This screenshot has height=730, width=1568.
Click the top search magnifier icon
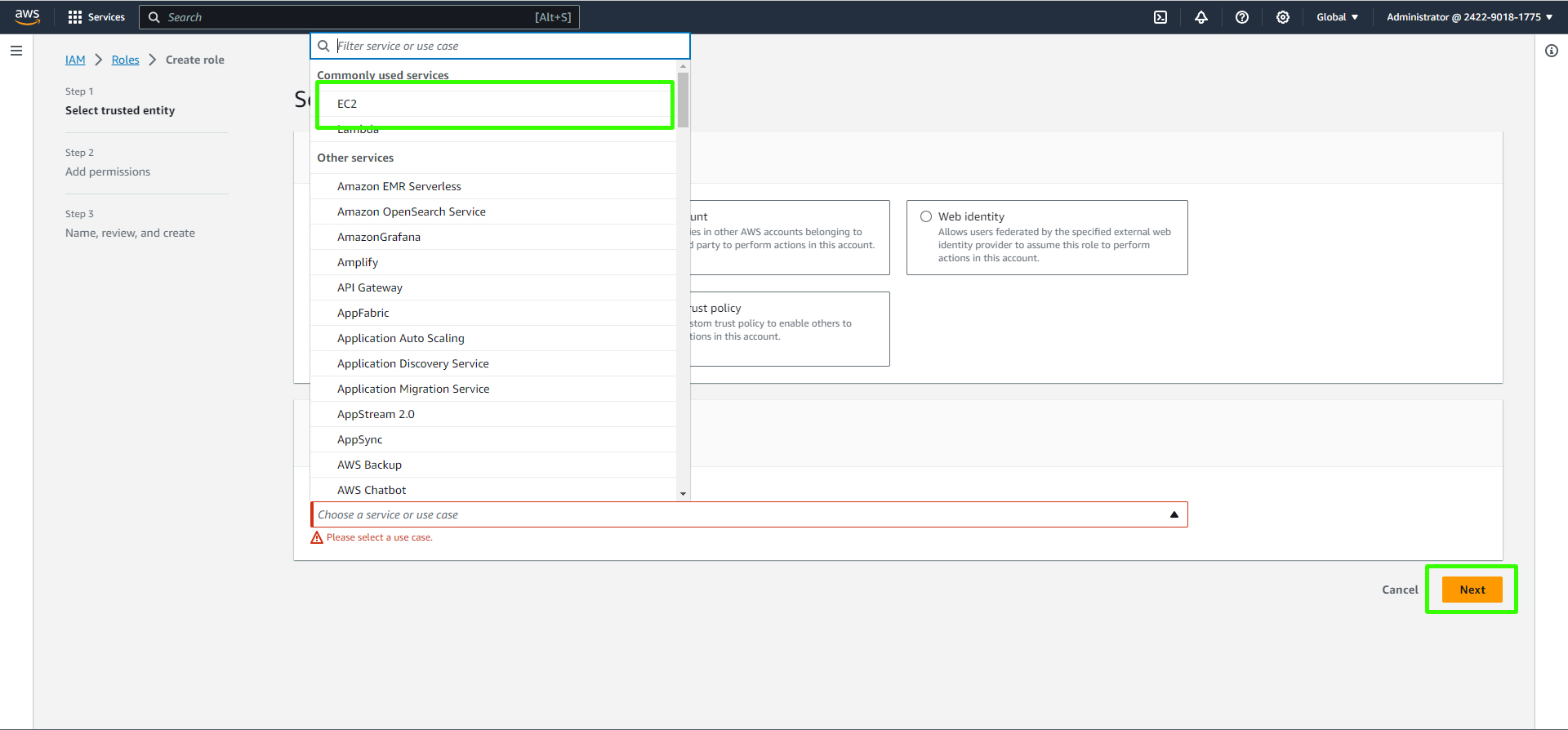[x=154, y=17]
